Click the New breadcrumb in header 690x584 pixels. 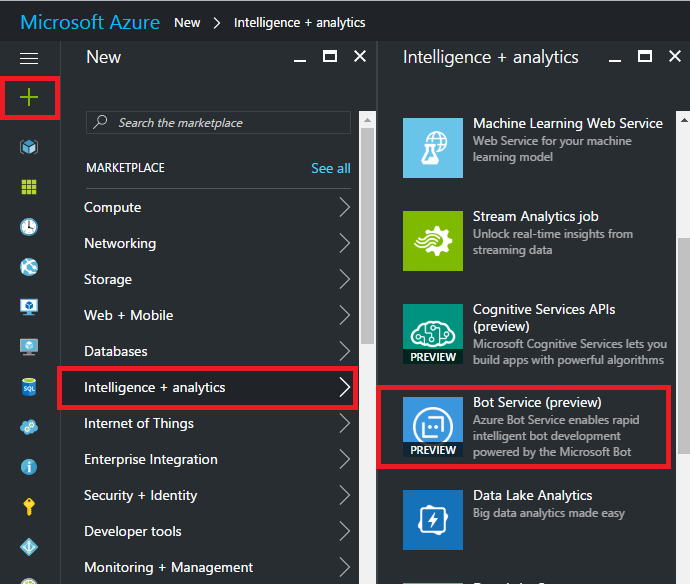(187, 22)
